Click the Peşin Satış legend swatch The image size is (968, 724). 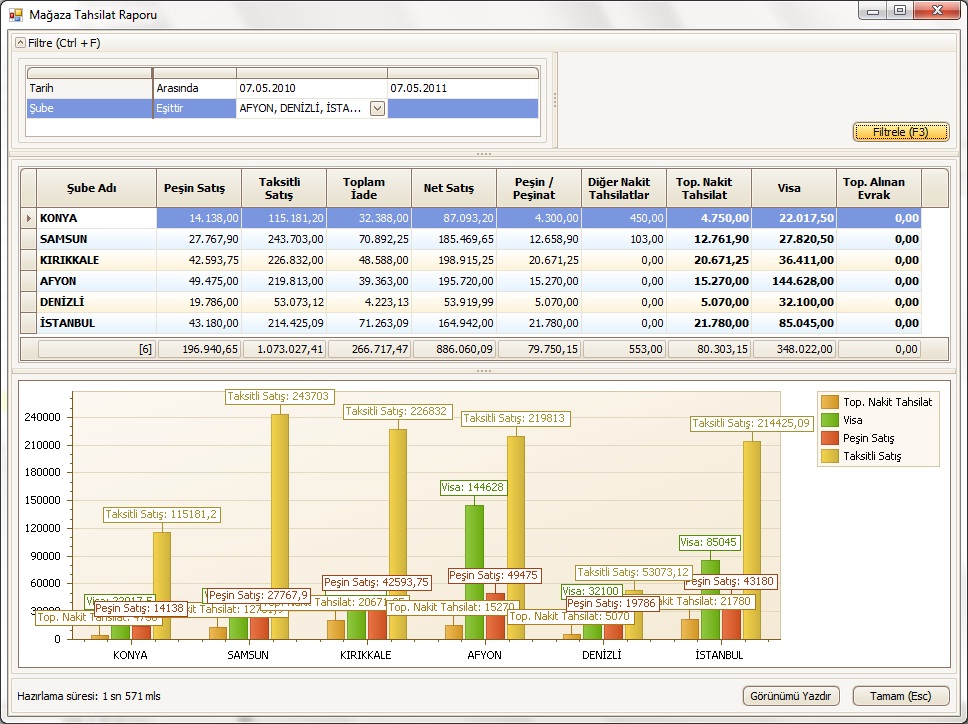829,438
